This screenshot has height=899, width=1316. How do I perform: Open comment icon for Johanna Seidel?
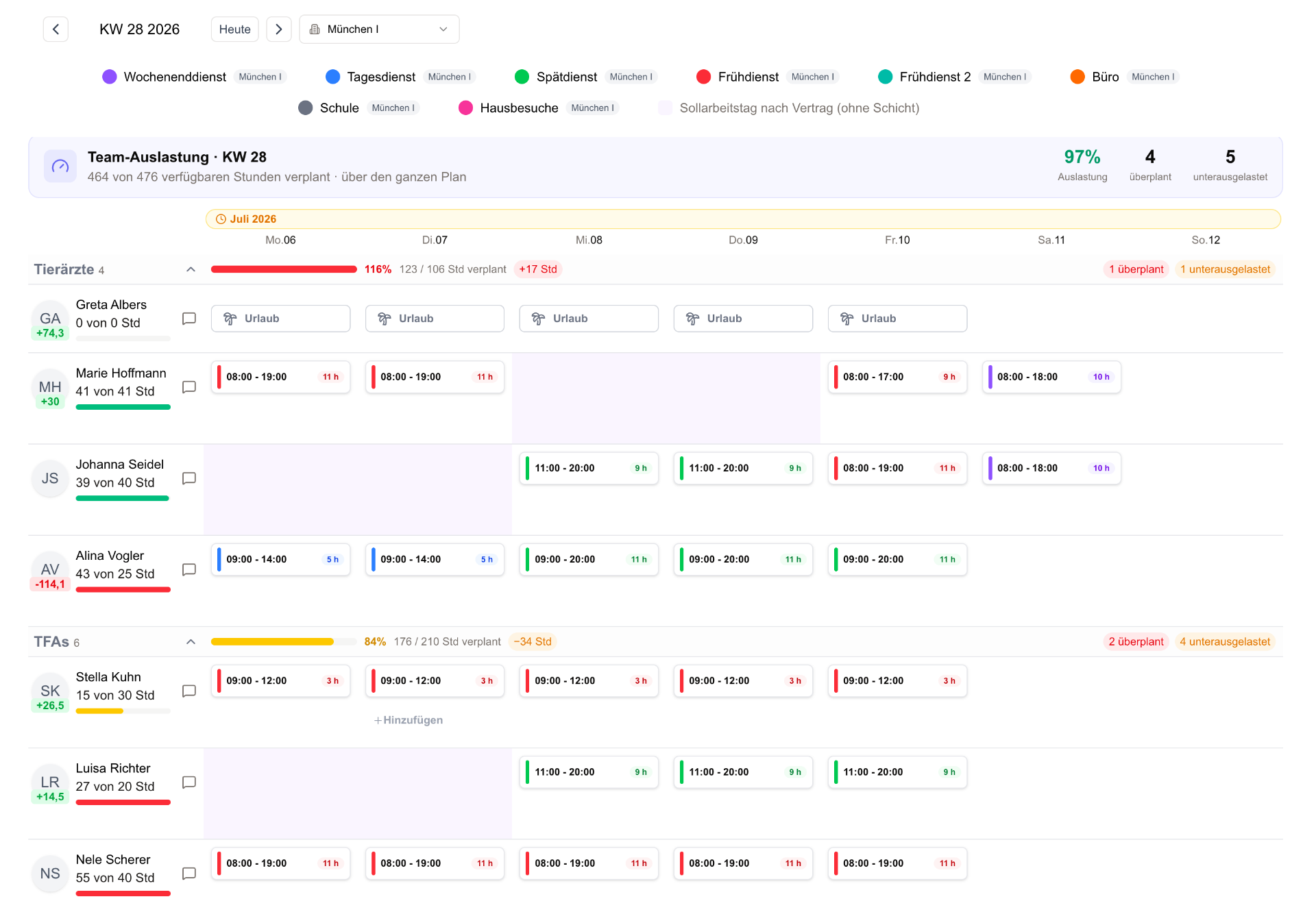189,478
